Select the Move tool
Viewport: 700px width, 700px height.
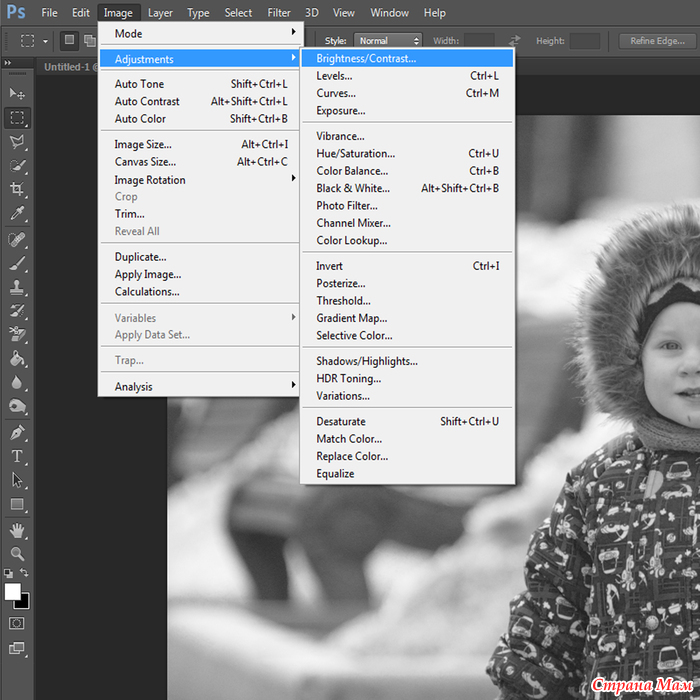tap(17, 93)
